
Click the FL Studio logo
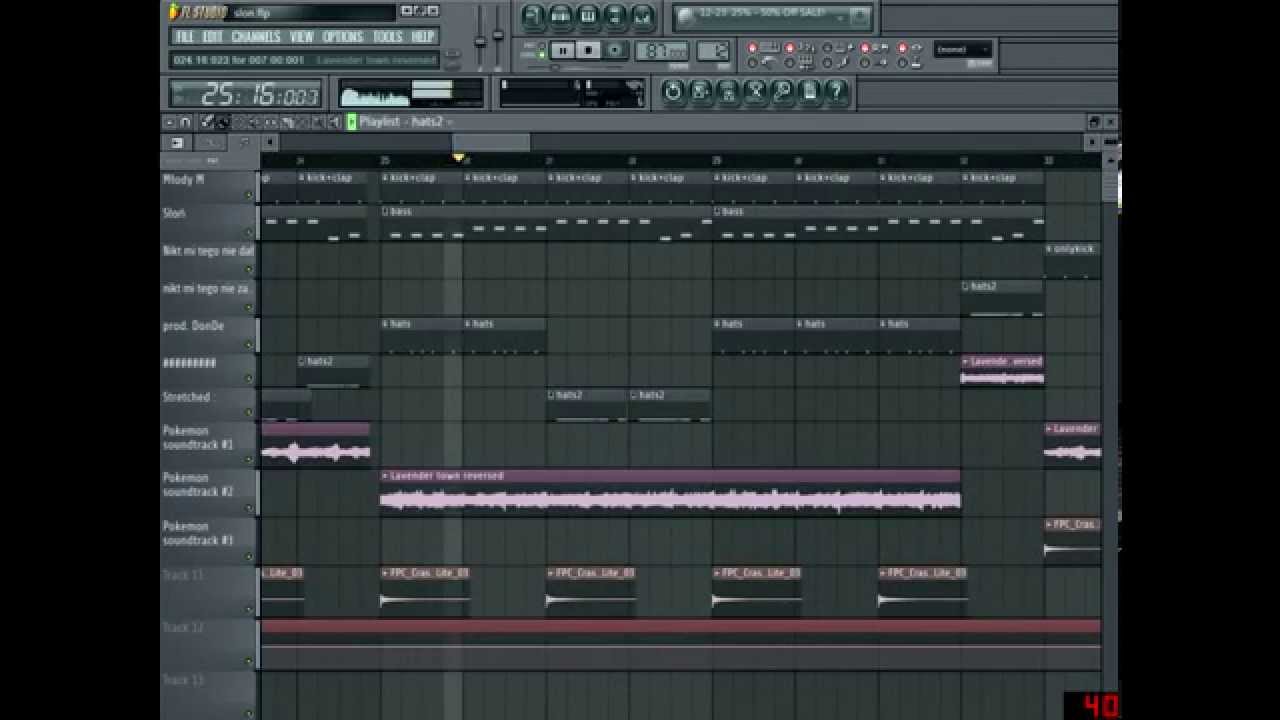tap(198, 12)
